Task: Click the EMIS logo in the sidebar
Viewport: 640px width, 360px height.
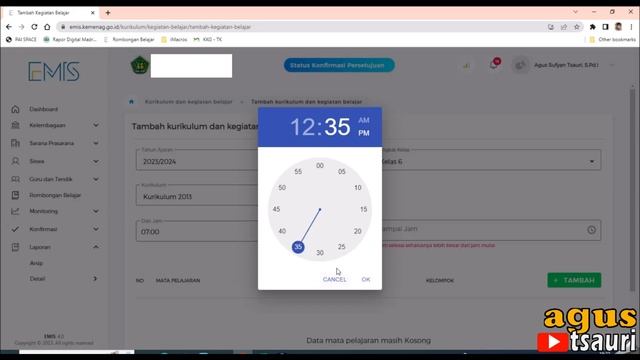Action: [x=54, y=71]
